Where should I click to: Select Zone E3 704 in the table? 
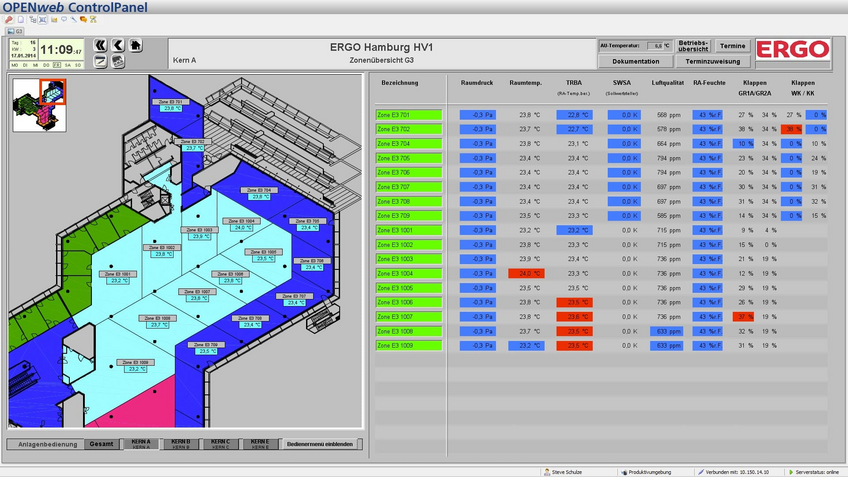point(409,144)
